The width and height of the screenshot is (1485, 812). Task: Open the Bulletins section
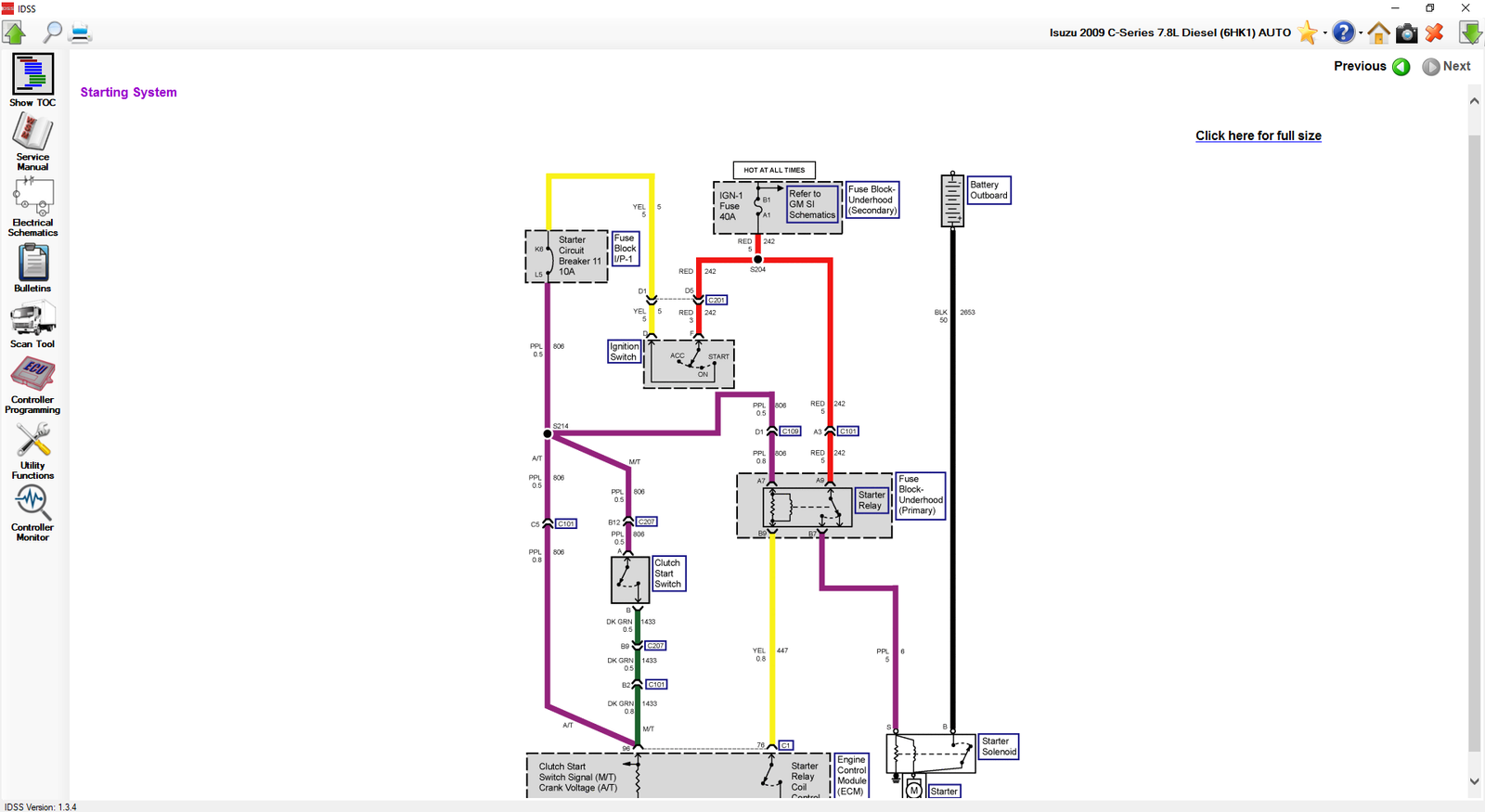point(32,269)
